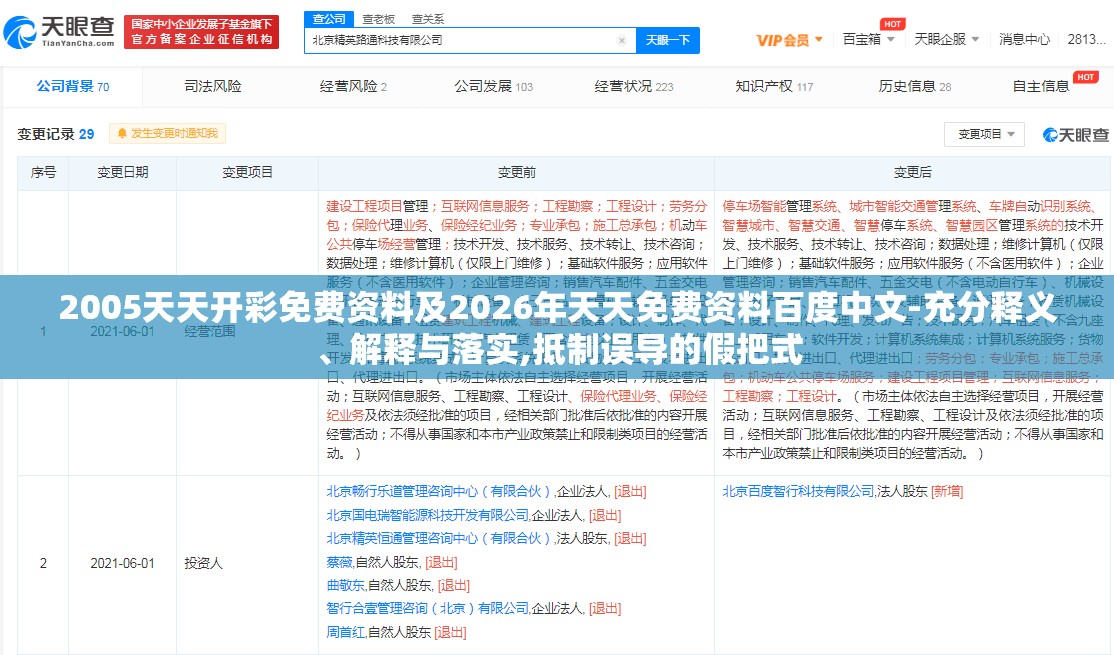Select the 自主信息 tab
Screen dimensions: 1114x655
point(1041,87)
